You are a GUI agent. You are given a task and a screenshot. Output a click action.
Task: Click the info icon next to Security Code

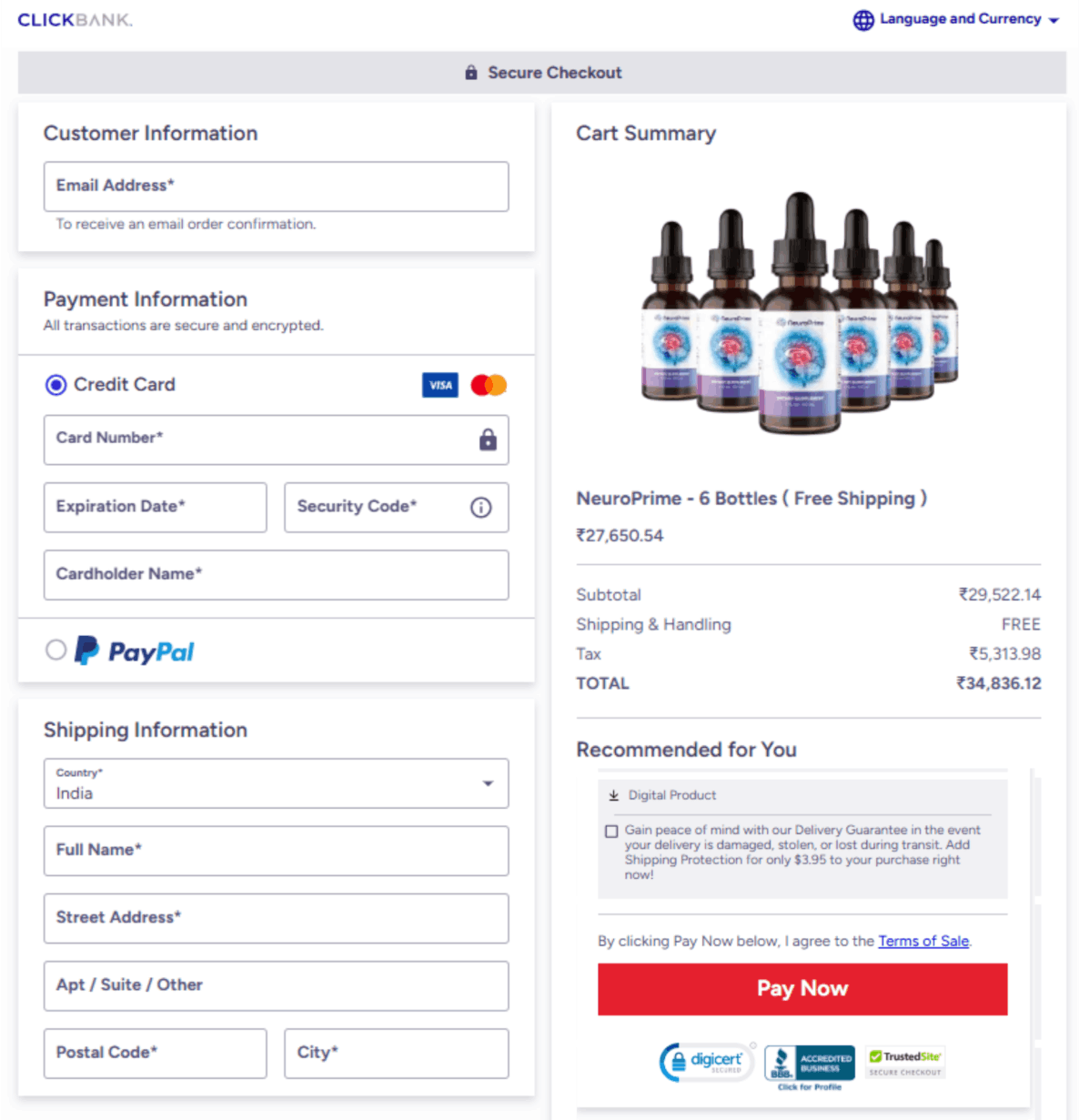coord(480,508)
